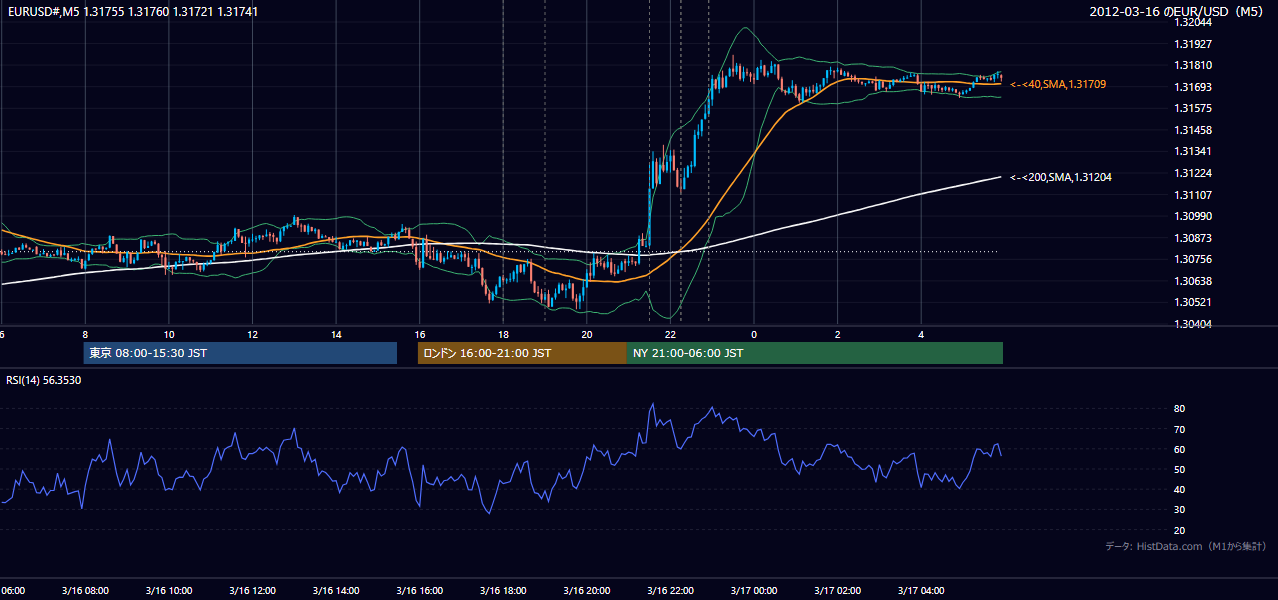This screenshot has height=600, width=1278.
Task: Click price axis label 1.30521
Action: coord(1193,302)
